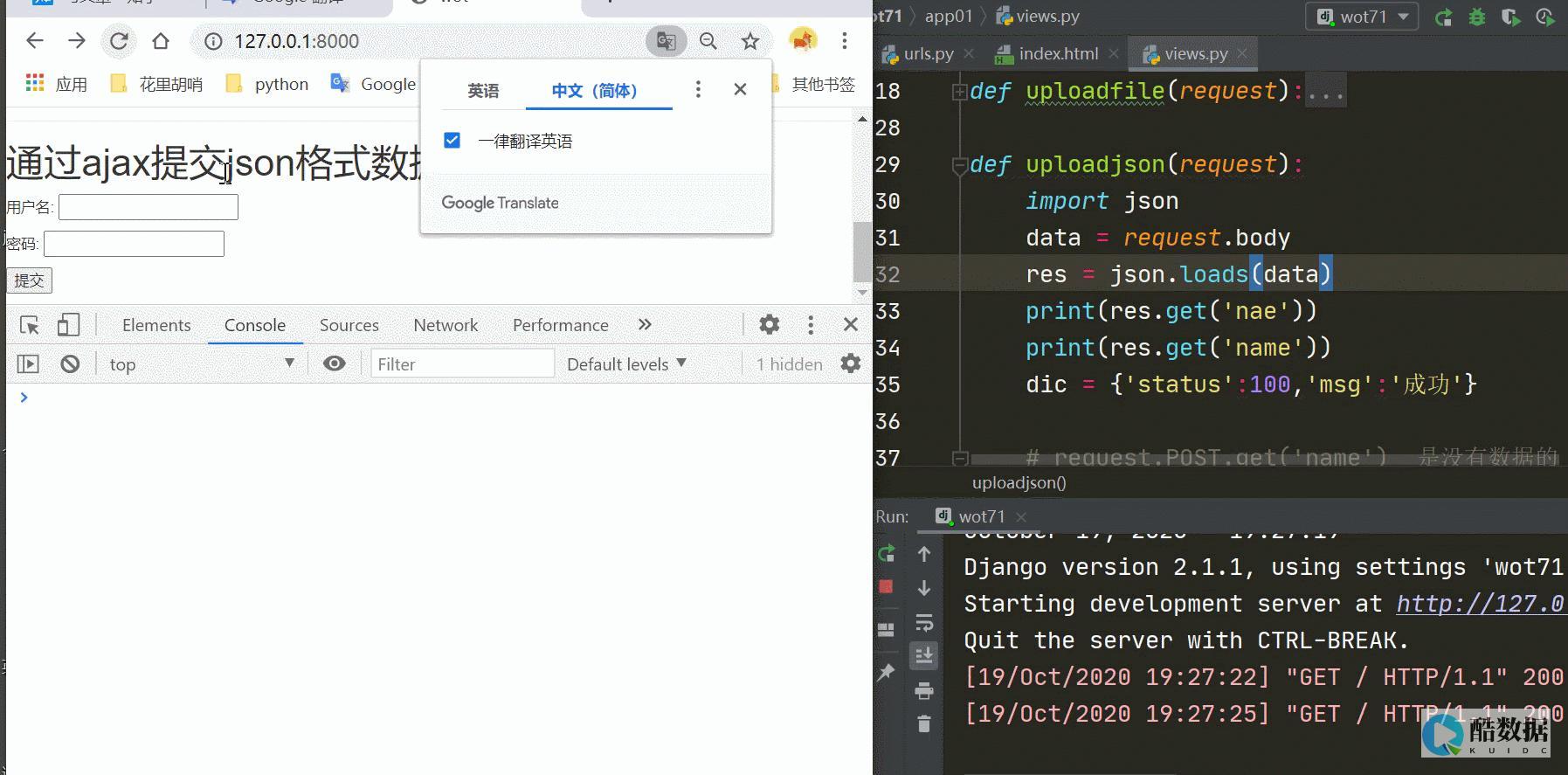This screenshot has width=1568, height=775.
Task: Bookmark this page with the star icon
Action: coord(750,41)
